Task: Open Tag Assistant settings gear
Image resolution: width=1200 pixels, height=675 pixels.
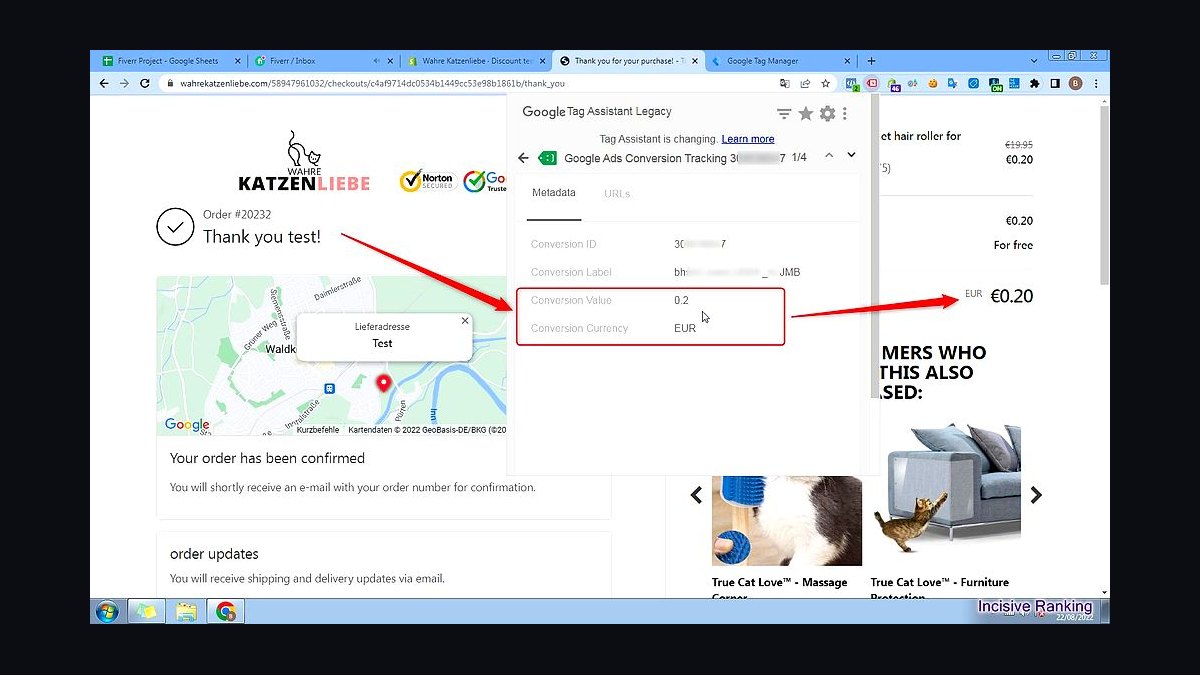Action: click(x=827, y=113)
